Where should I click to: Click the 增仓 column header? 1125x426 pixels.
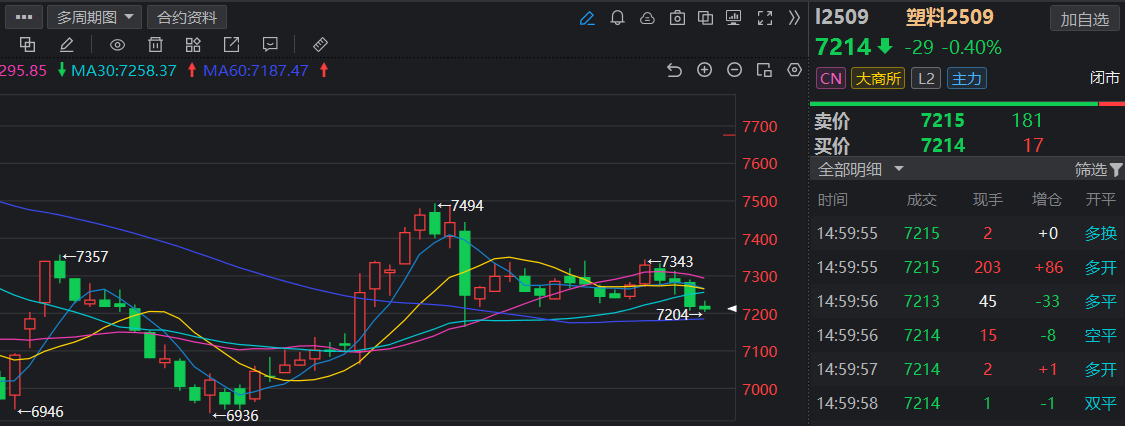[1047, 199]
